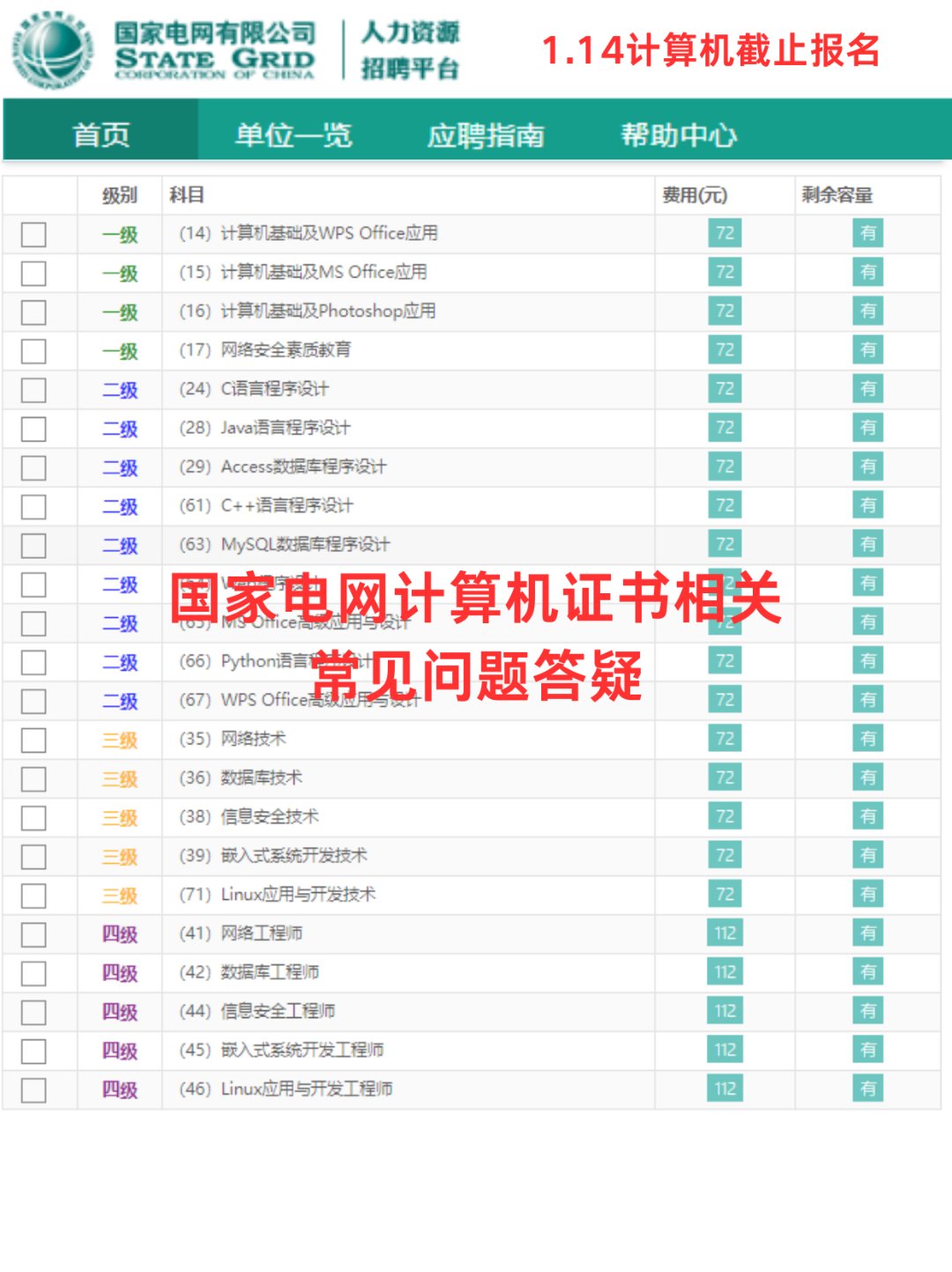Click subject (14) 计算机基础及WPS Office应用
Screen dimensions: 952x1272
tap(309, 234)
